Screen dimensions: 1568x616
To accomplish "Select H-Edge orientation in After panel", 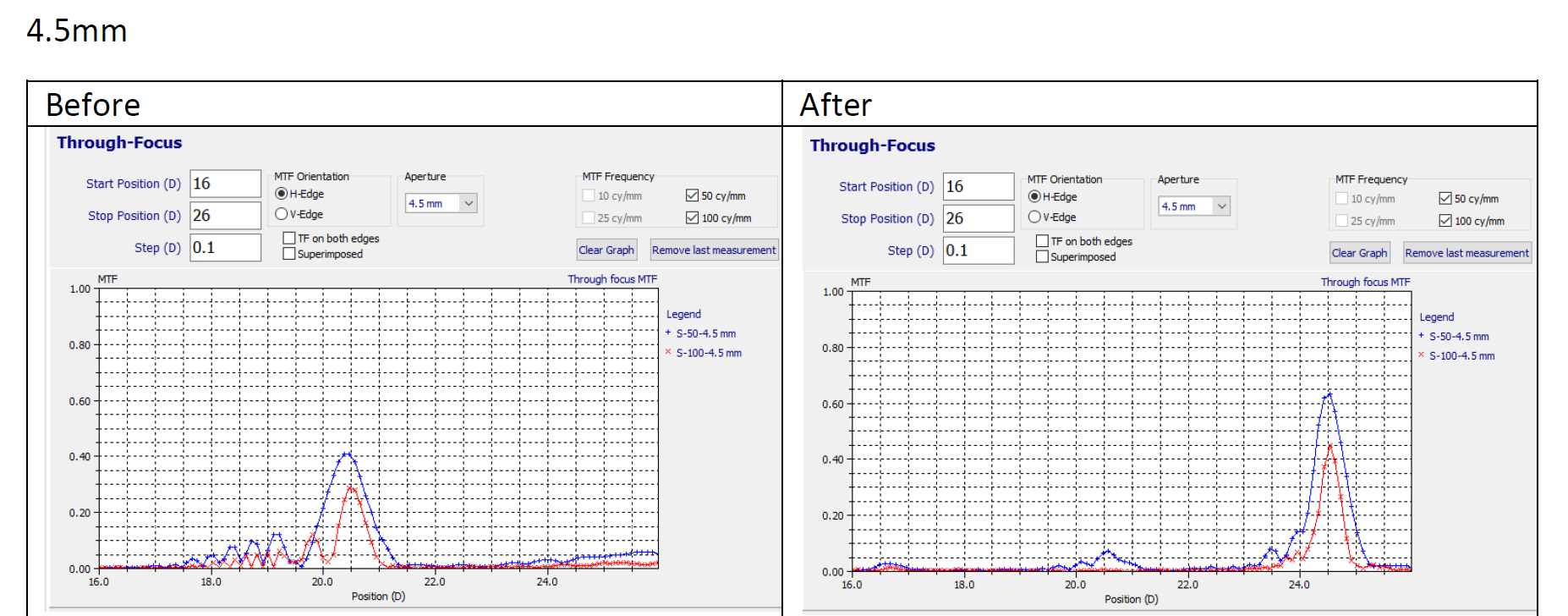I will (x=1034, y=196).
